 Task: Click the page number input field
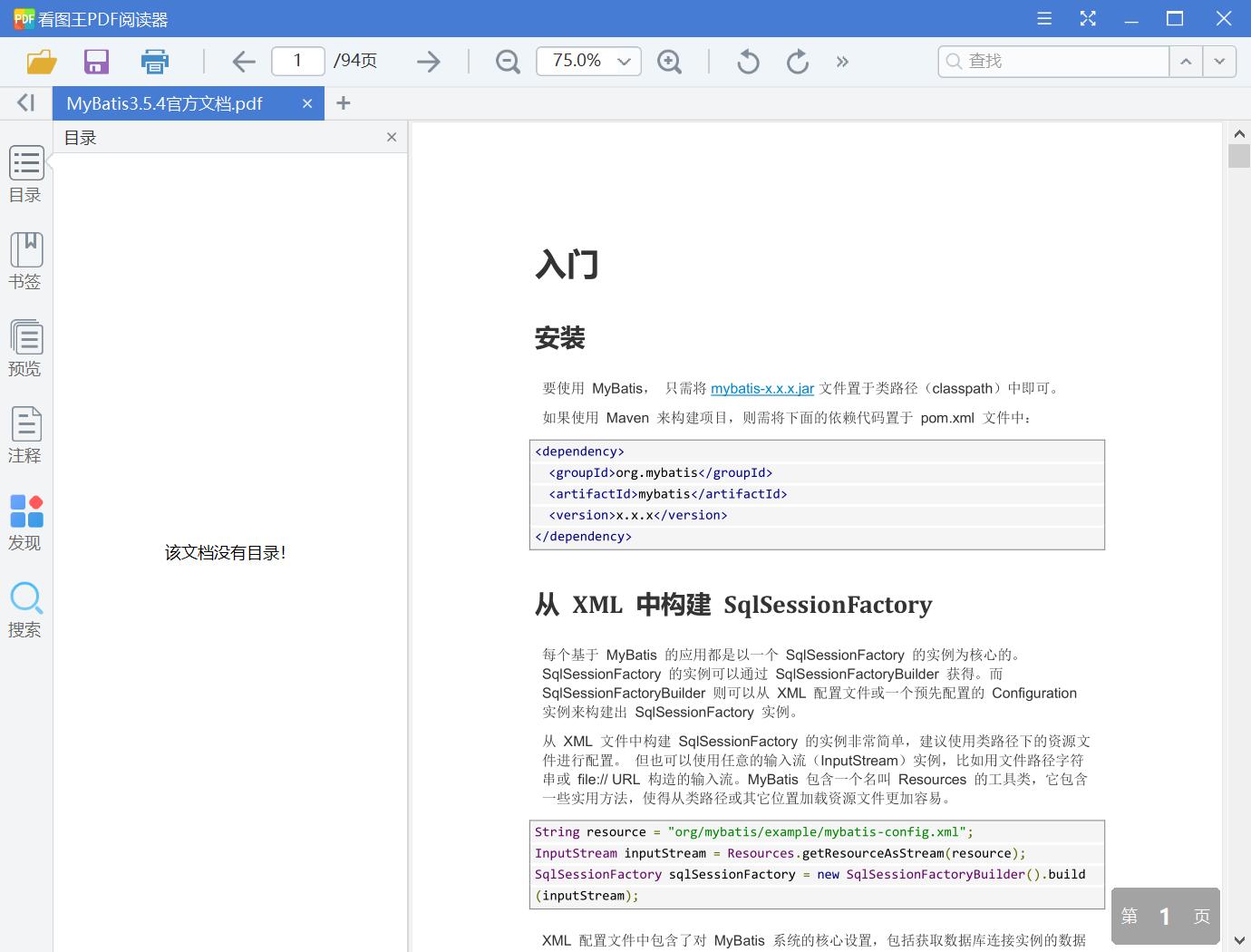pos(298,61)
